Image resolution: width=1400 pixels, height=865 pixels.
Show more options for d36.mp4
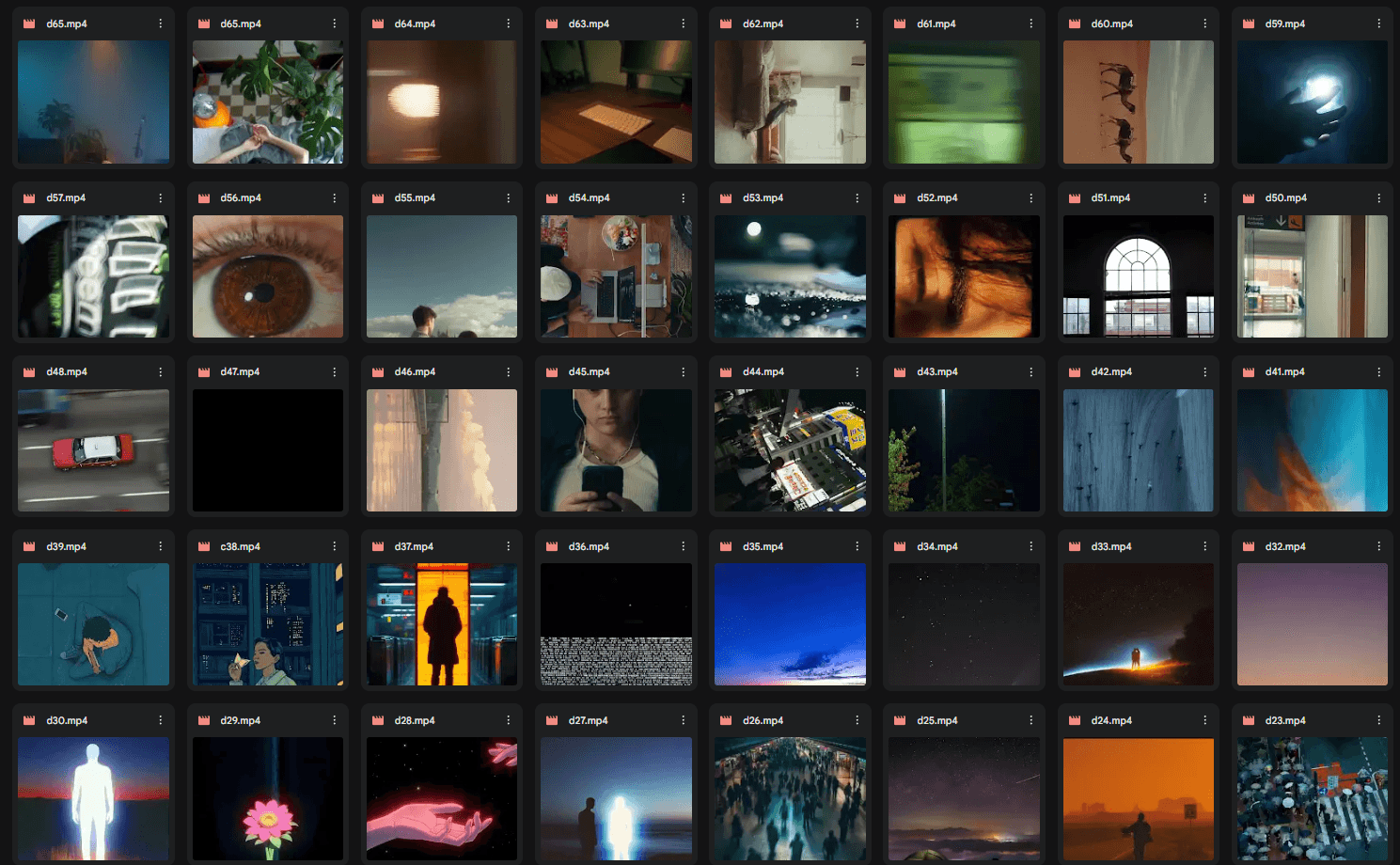coord(684,546)
